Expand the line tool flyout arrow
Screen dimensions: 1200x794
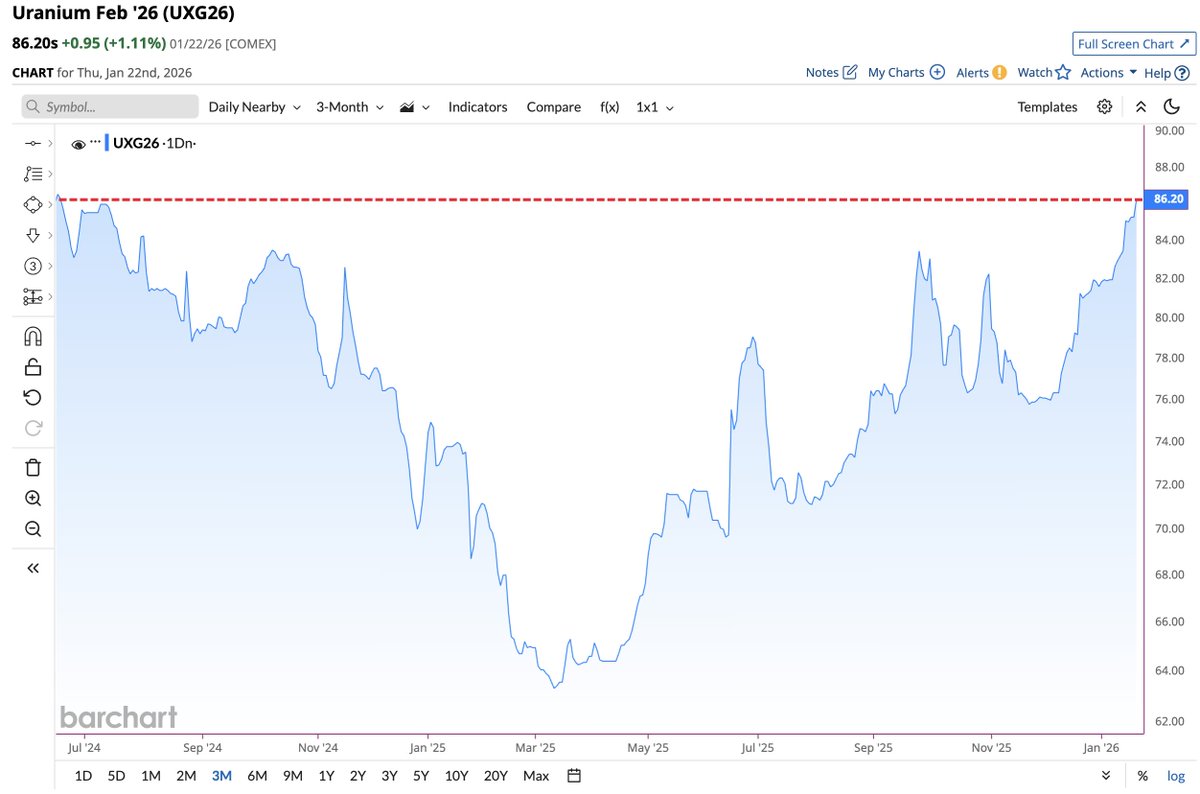click(49, 145)
